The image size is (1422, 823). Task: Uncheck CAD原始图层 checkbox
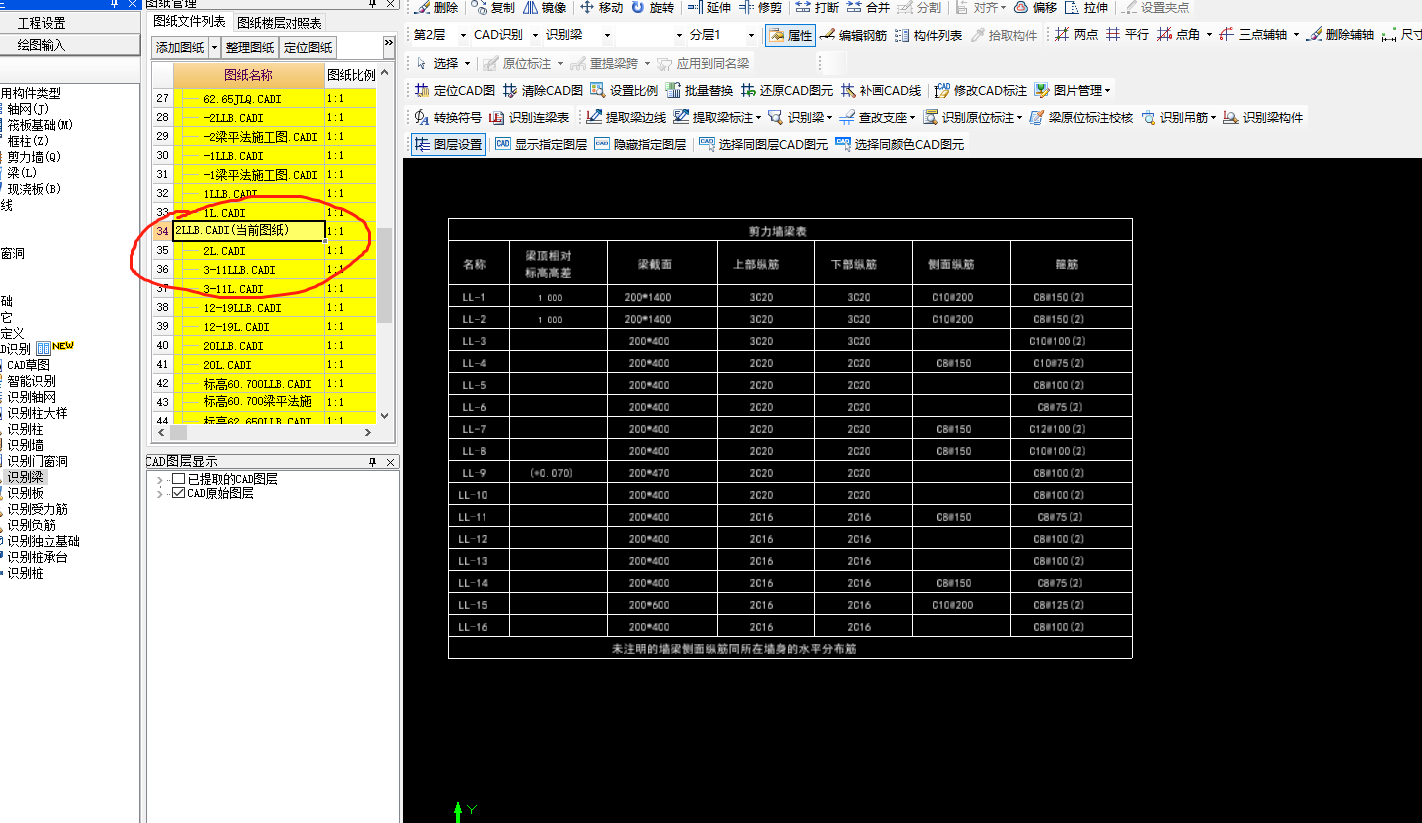coord(178,493)
